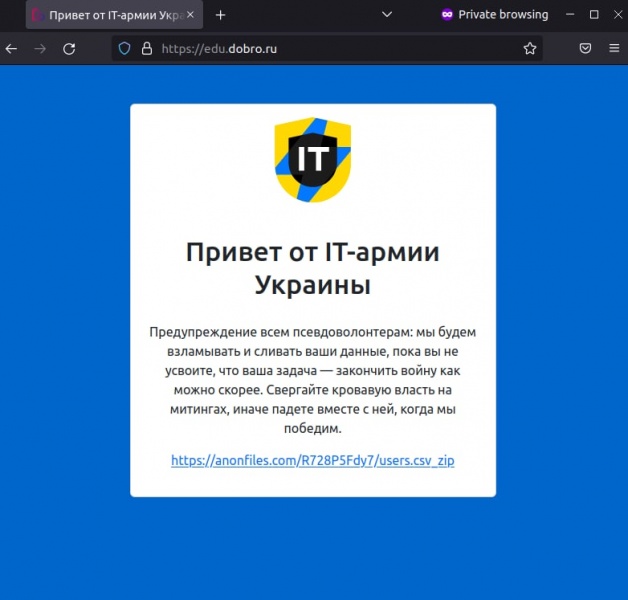Expand the list all tabs chevron
This screenshot has width=628, height=600.
click(x=387, y=15)
